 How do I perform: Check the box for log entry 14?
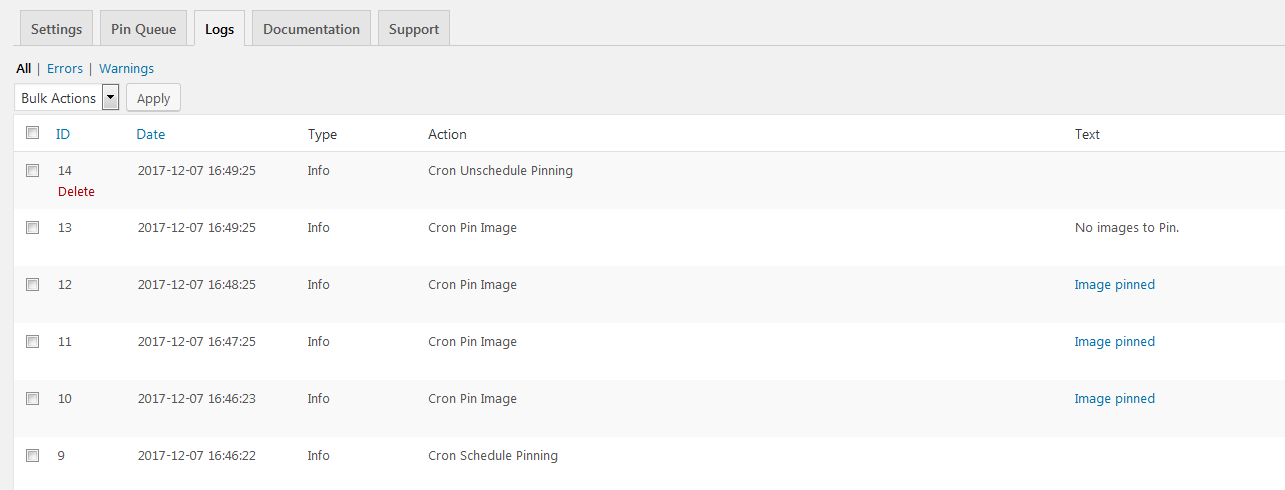click(x=32, y=170)
